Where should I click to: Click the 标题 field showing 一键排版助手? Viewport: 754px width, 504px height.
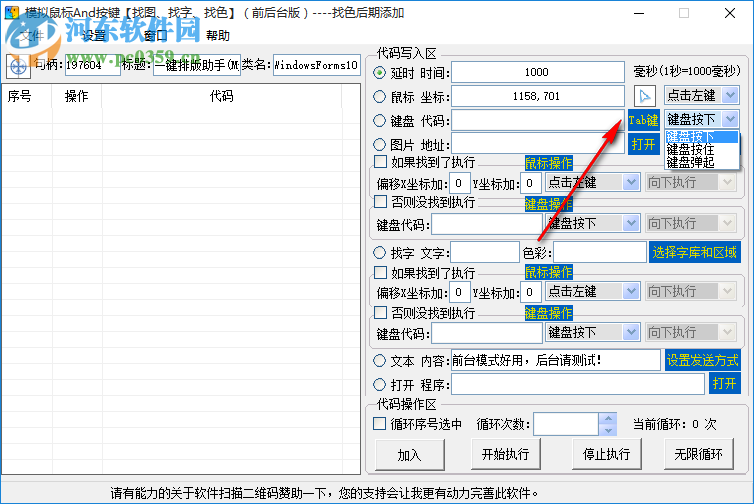tap(197, 65)
